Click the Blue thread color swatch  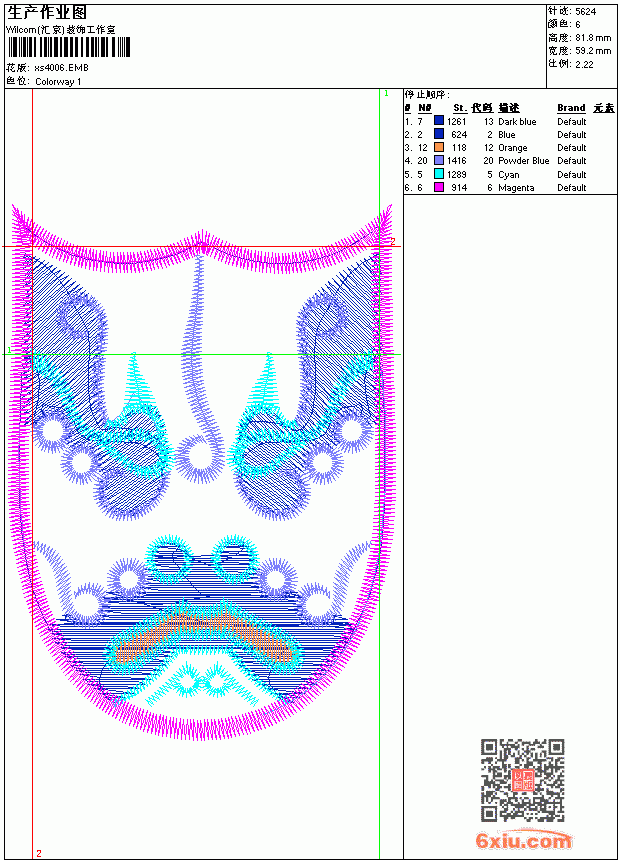[x=439, y=134]
